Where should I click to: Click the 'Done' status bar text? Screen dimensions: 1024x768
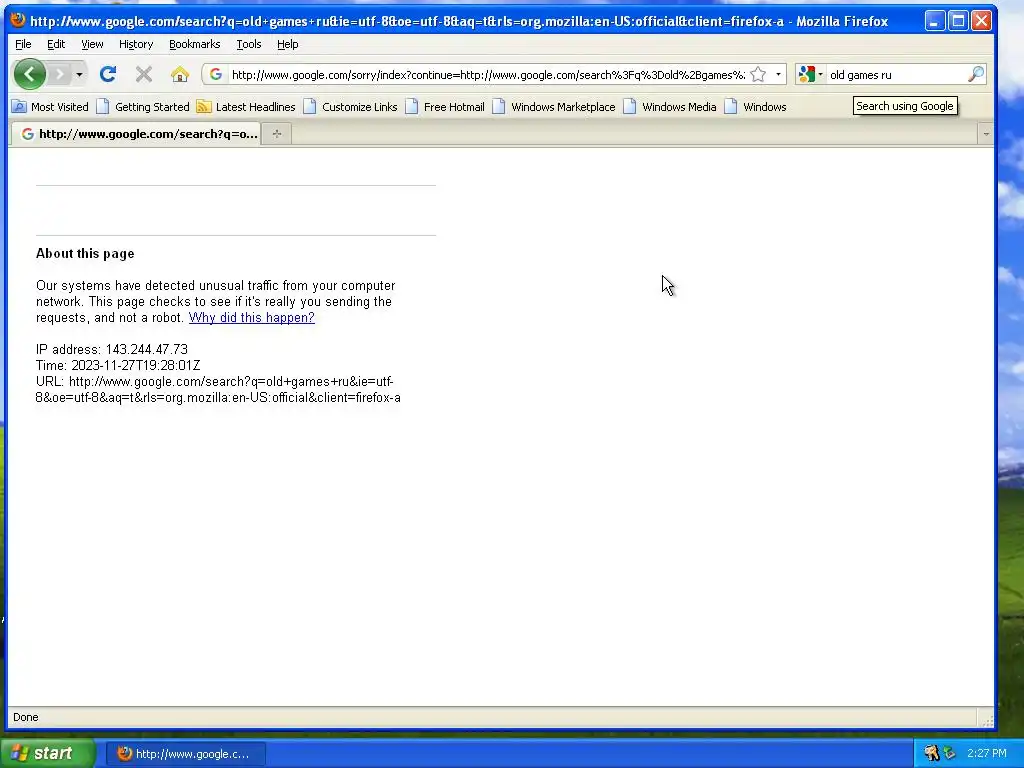click(25, 717)
